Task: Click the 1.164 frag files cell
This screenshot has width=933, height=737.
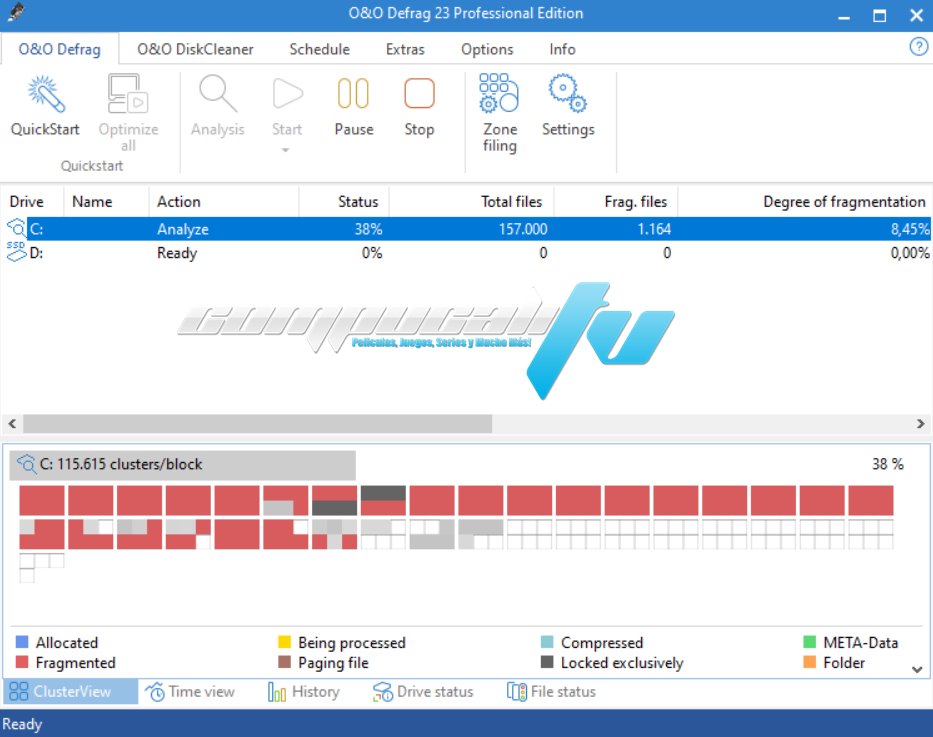Action: 654,229
